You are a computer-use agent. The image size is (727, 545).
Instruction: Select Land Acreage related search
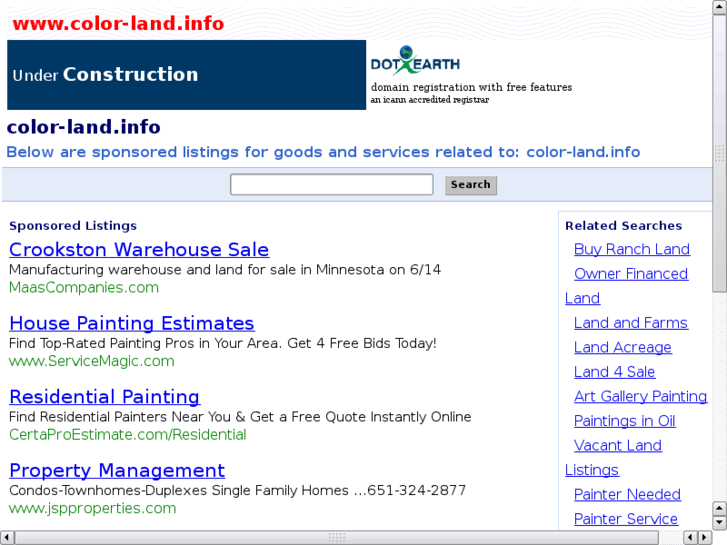click(623, 347)
